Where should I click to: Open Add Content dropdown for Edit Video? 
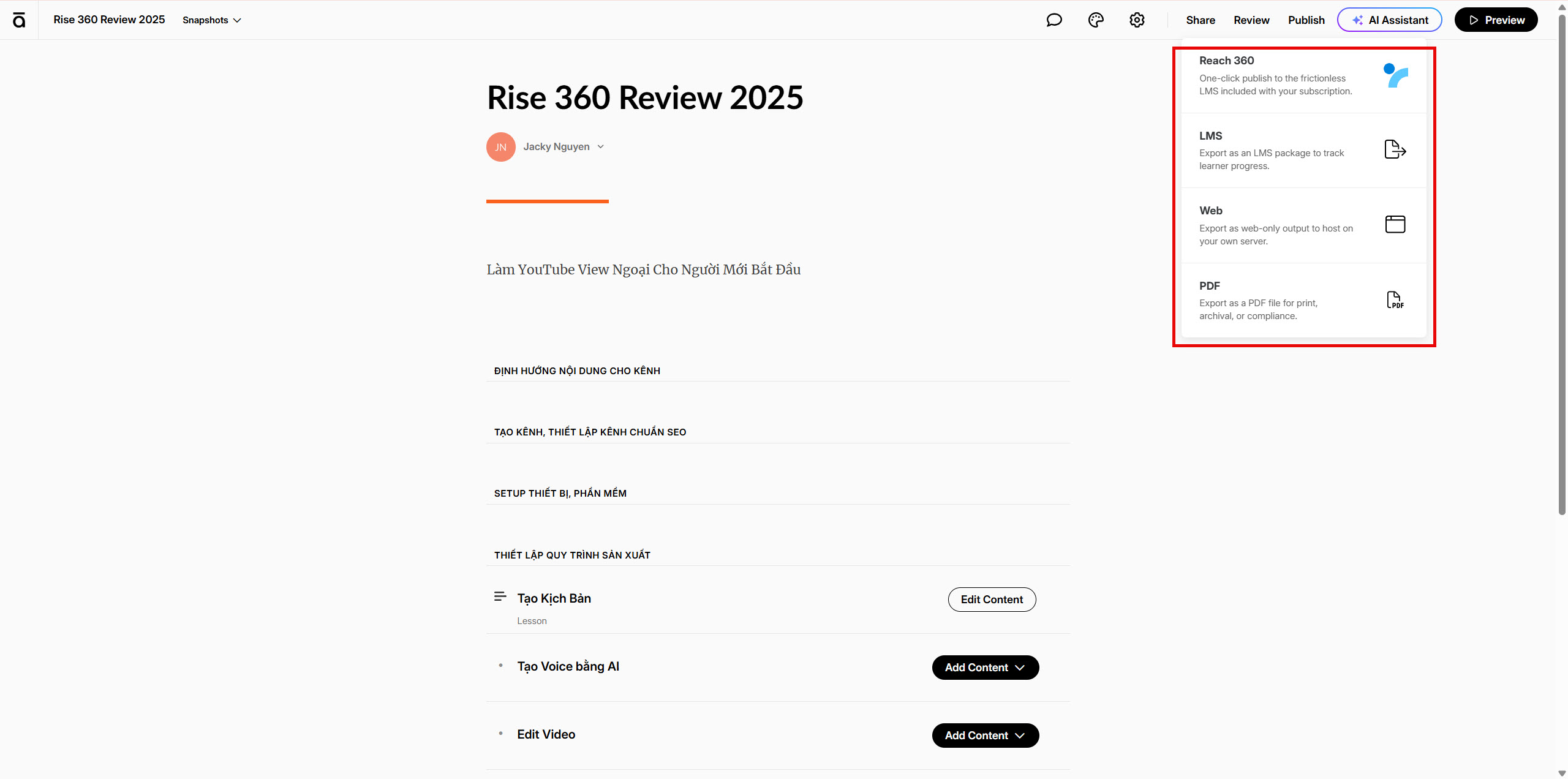tap(985, 736)
